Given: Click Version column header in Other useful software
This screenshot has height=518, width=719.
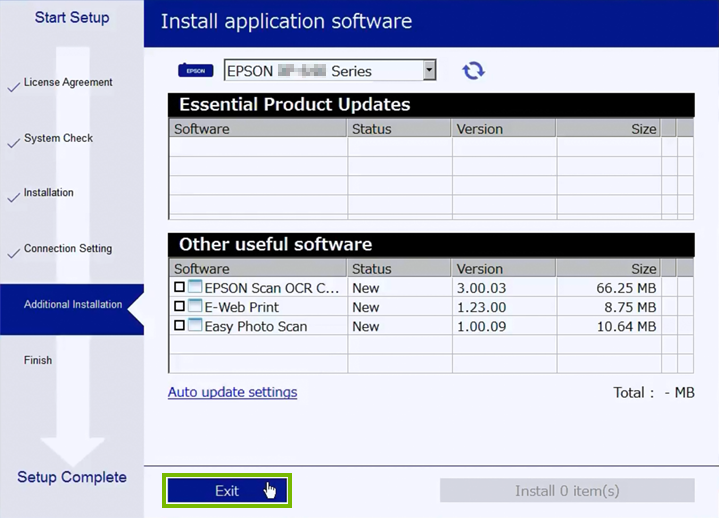Looking at the screenshot, I should 503,269.
